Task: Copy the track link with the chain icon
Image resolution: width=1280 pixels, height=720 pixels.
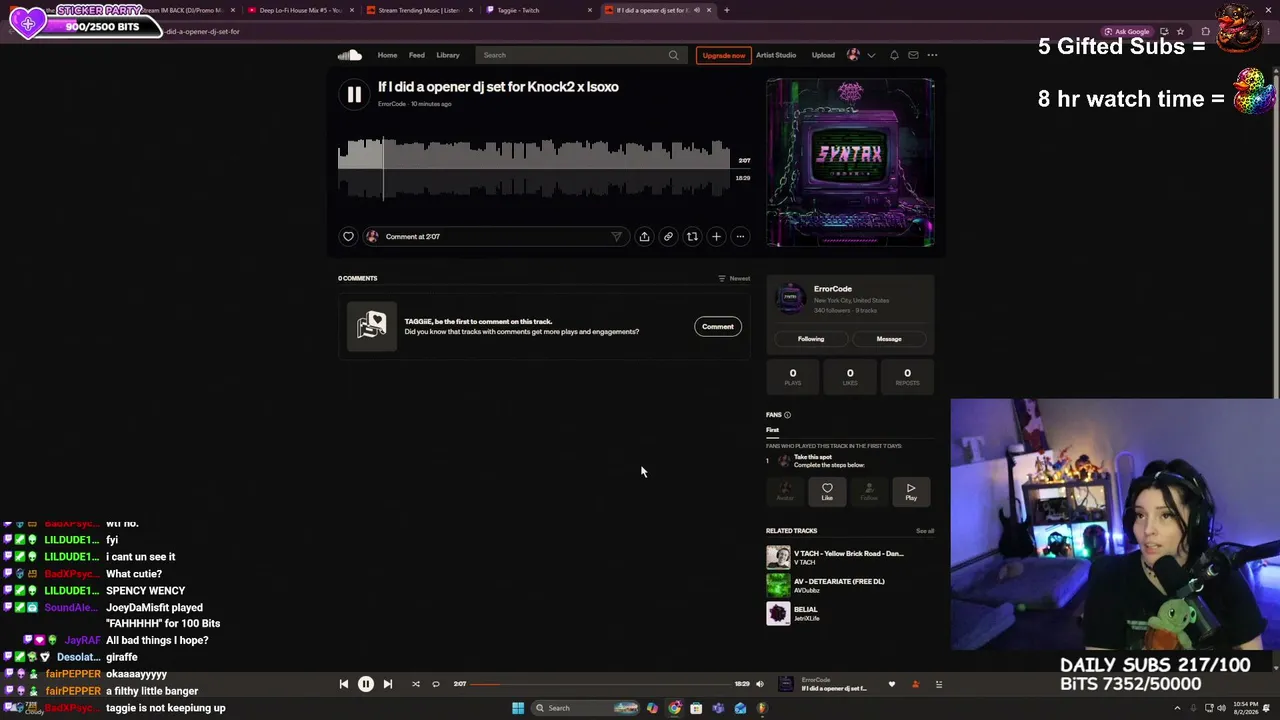Action: (668, 237)
